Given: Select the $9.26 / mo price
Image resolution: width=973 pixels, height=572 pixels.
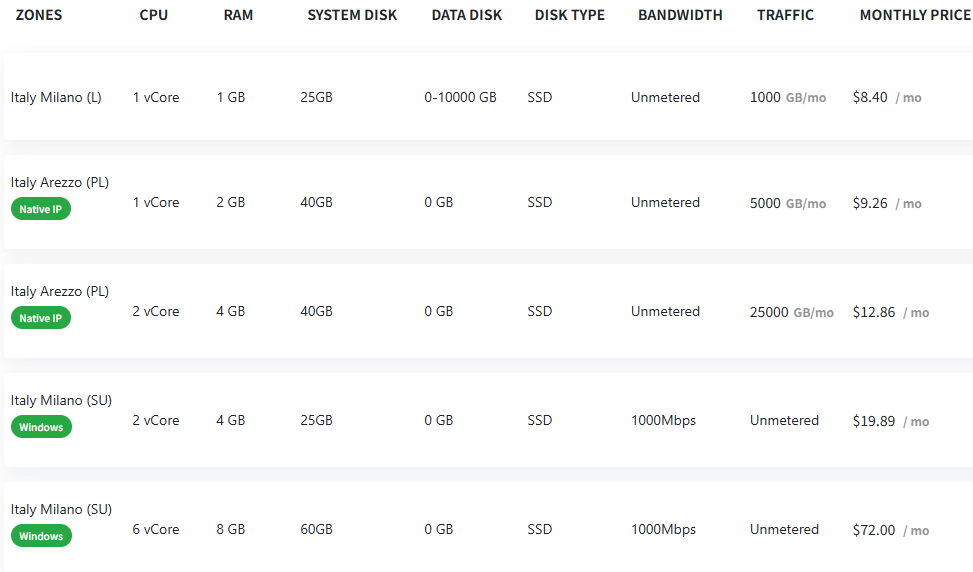Looking at the screenshot, I should tap(887, 203).
